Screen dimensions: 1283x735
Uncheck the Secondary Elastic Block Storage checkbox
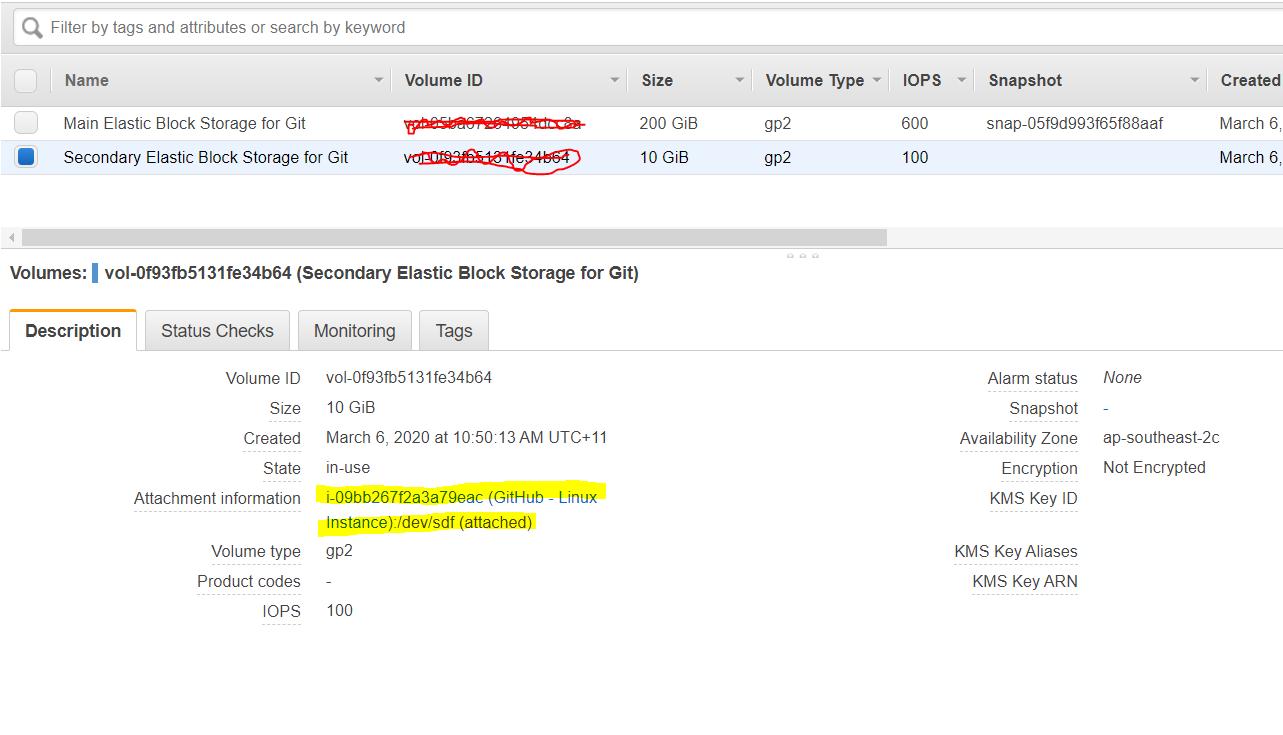(25, 157)
